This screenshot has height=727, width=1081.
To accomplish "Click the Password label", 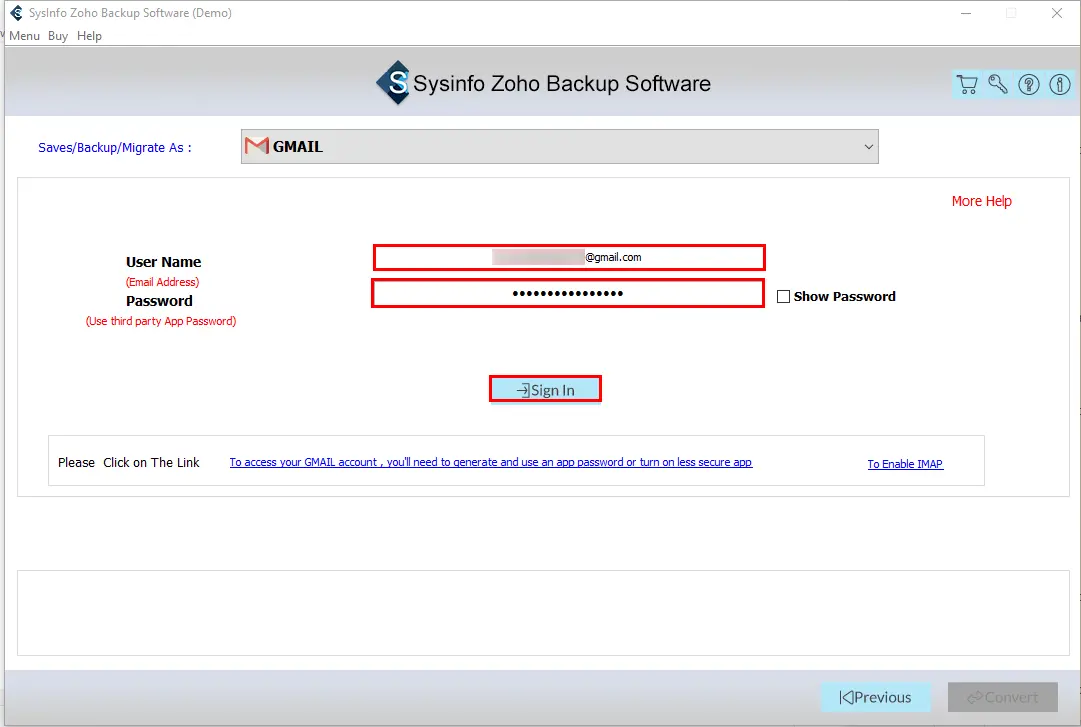I will pos(159,301).
